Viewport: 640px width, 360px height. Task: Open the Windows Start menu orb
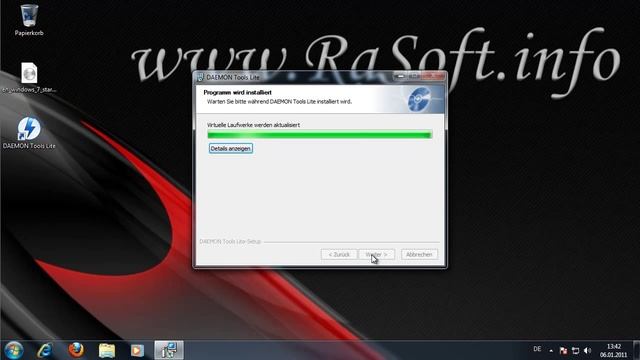[13, 351]
